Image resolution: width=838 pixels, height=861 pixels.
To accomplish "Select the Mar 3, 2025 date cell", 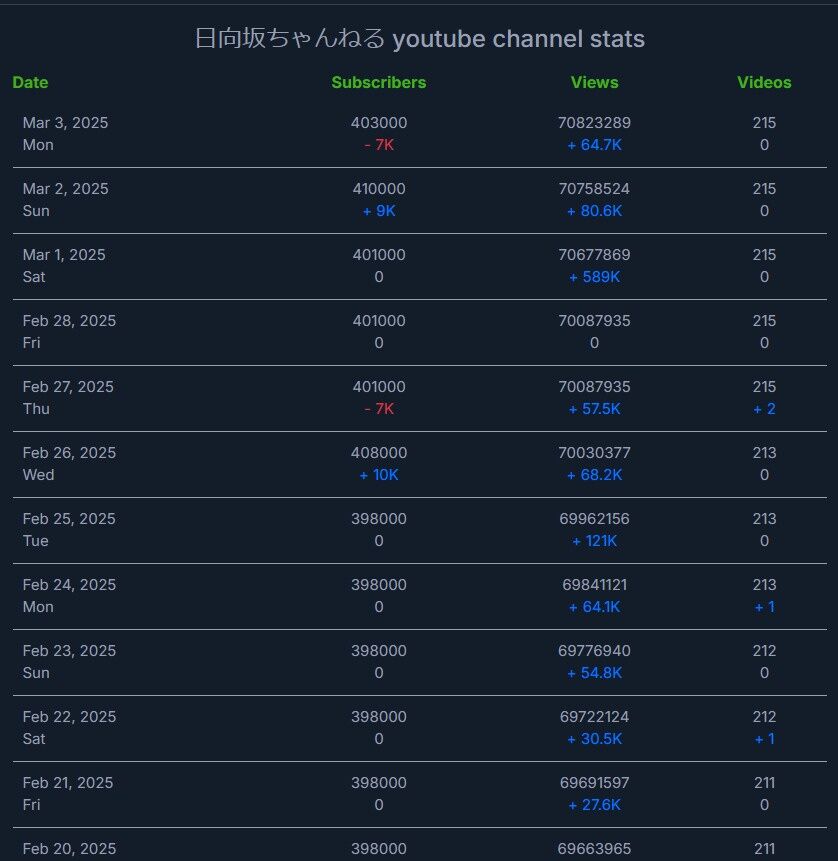I will tap(65, 123).
